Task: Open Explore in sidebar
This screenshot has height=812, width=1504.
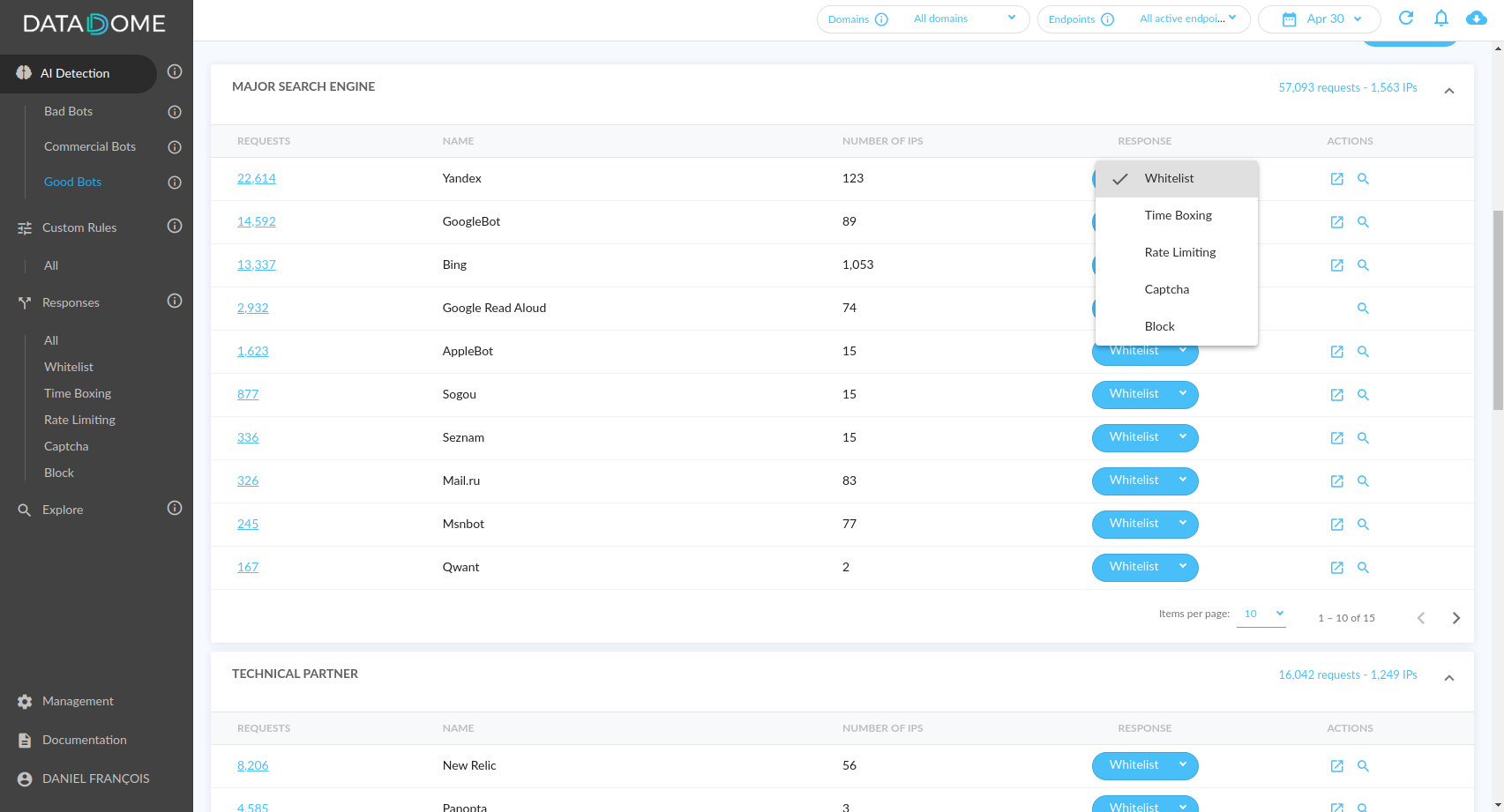Action: 63,510
